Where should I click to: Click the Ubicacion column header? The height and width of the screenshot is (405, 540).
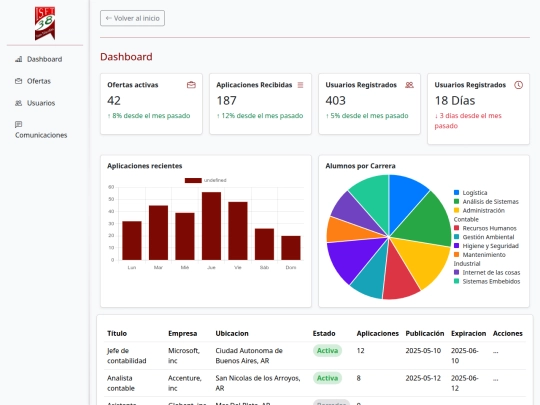tap(232, 333)
